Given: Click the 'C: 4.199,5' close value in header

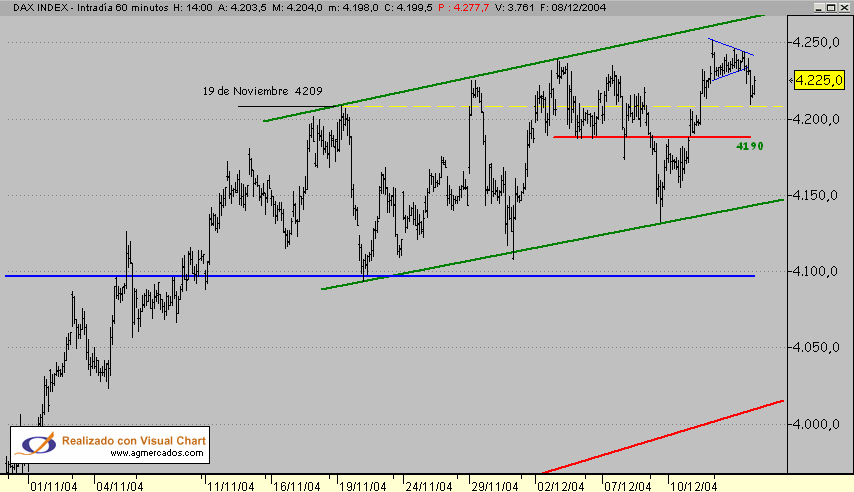Looking at the screenshot, I should coord(408,8).
